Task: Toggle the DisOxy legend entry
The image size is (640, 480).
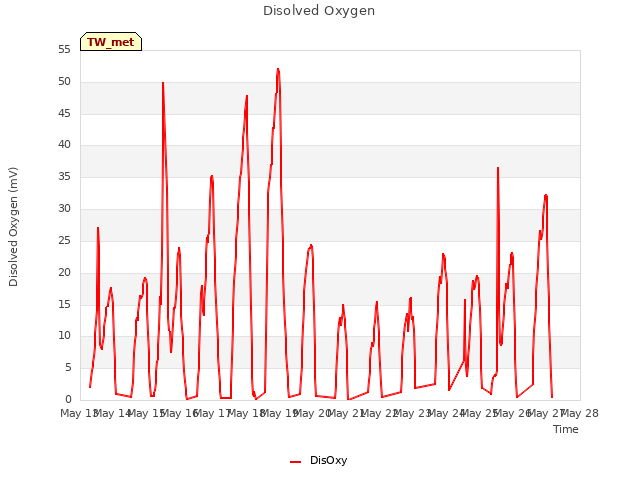Action: (318, 460)
